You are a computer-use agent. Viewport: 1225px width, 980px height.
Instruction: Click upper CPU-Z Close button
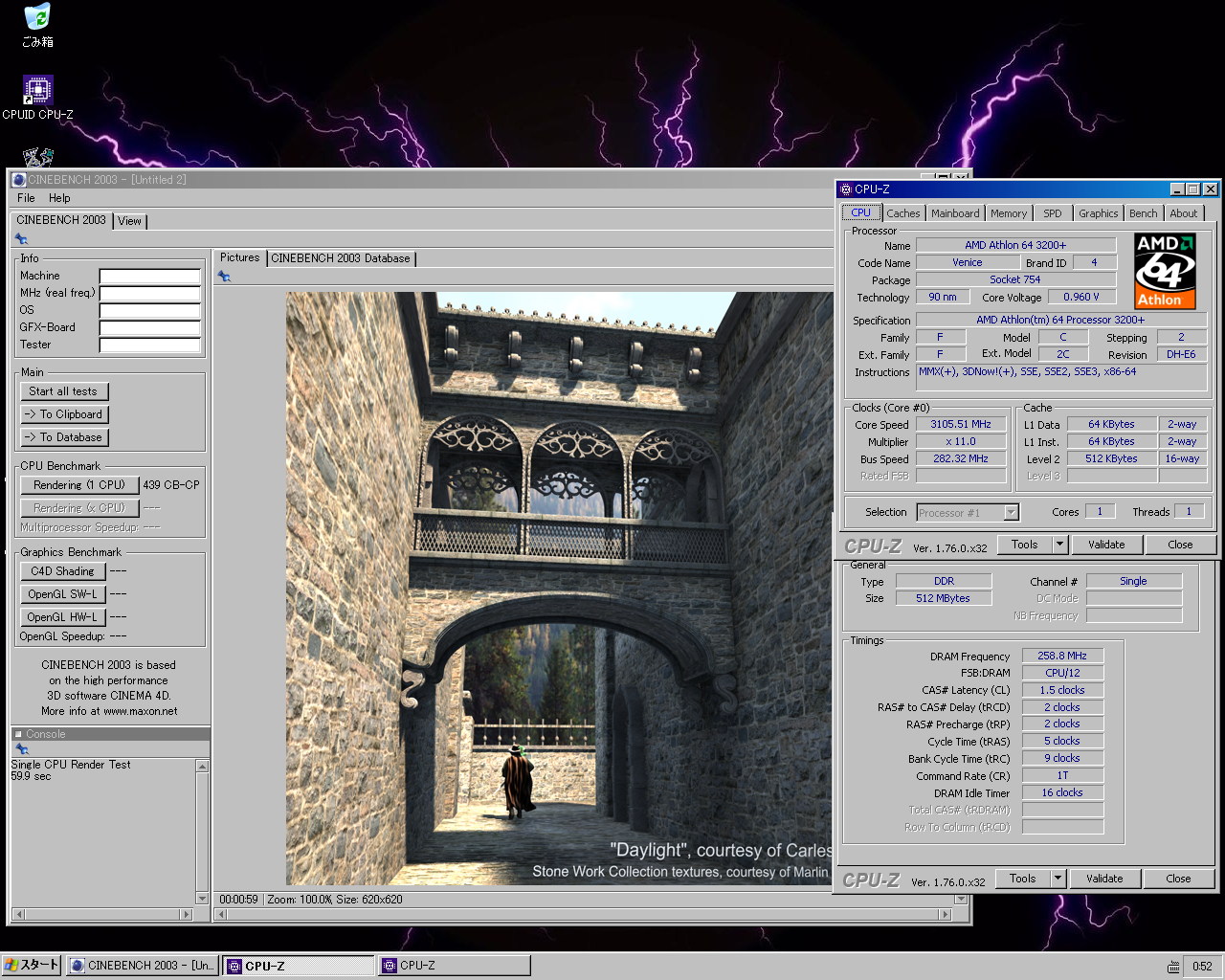pyautogui.click(x=1180, y=545)
